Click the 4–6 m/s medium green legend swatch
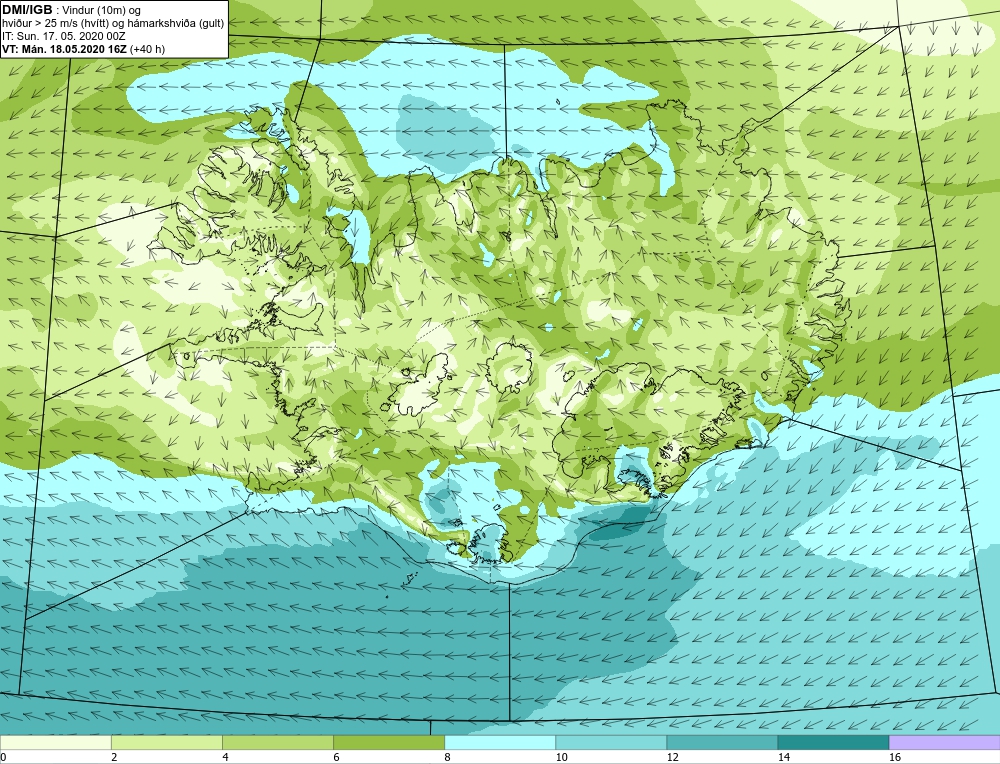1000x764 pixels. pos(278,742)
